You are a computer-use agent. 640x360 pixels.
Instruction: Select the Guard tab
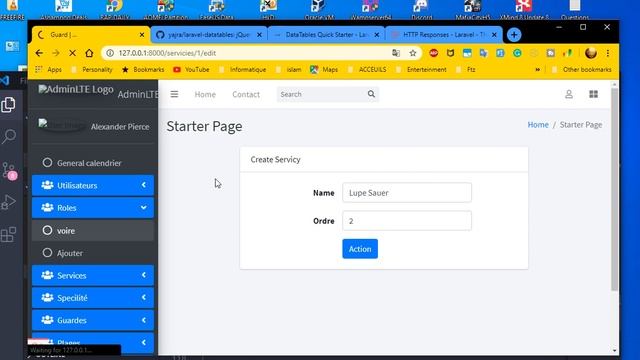(x=91, y=35)
